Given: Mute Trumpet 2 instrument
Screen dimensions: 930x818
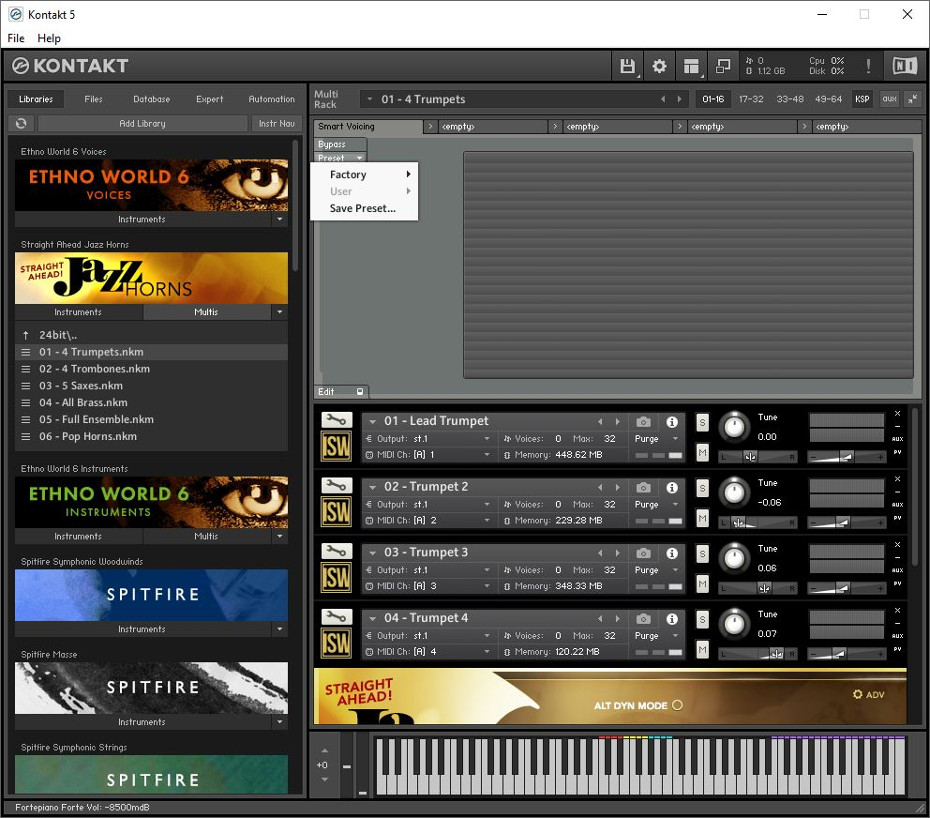Looking at the screenshot, I should pos(702,519).
